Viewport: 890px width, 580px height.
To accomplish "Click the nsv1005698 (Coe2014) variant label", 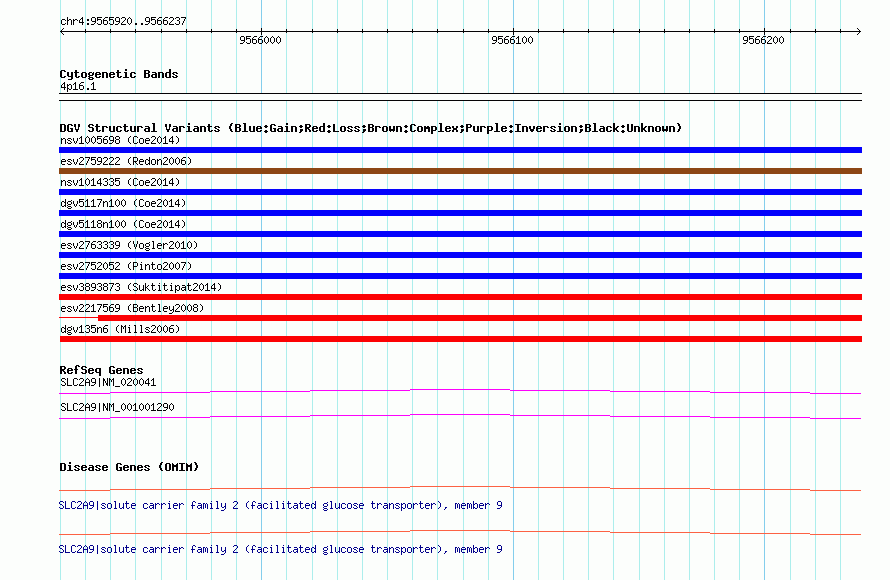I will [x=120, y=140].
